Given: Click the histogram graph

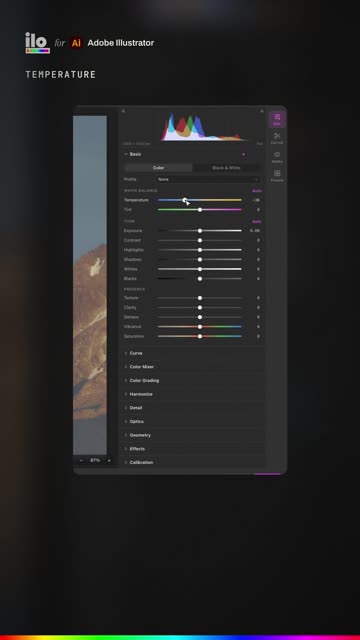Looking at the screenshot, I should coord(203,127).
